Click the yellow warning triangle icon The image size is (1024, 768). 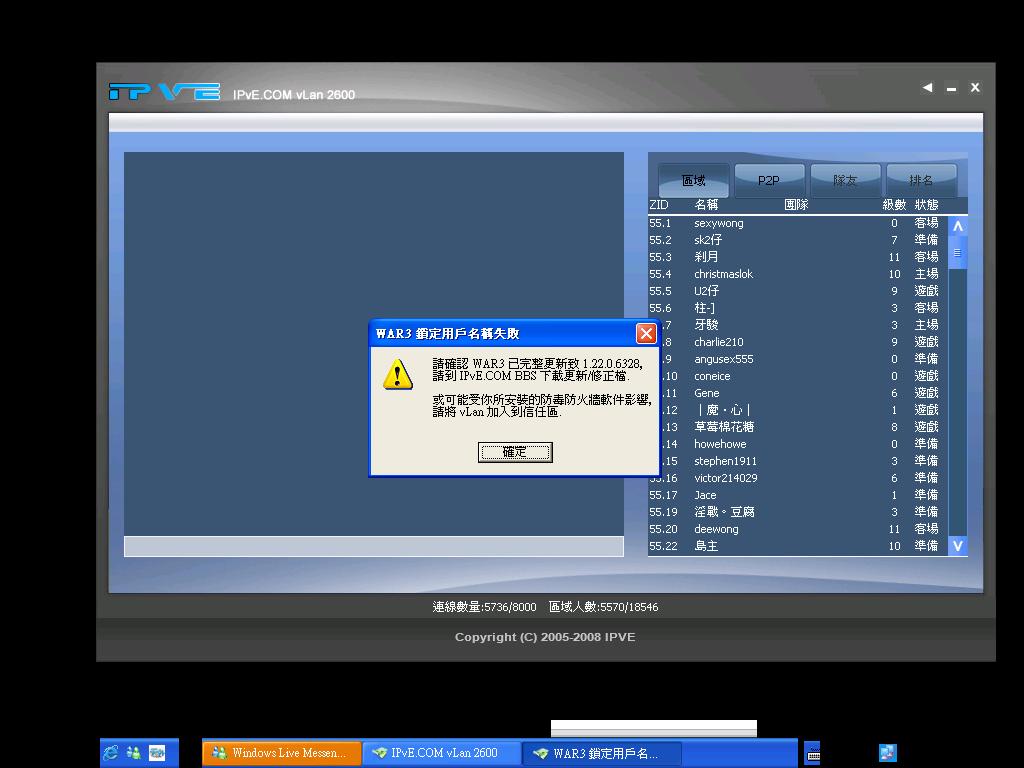tap(398, 375)
